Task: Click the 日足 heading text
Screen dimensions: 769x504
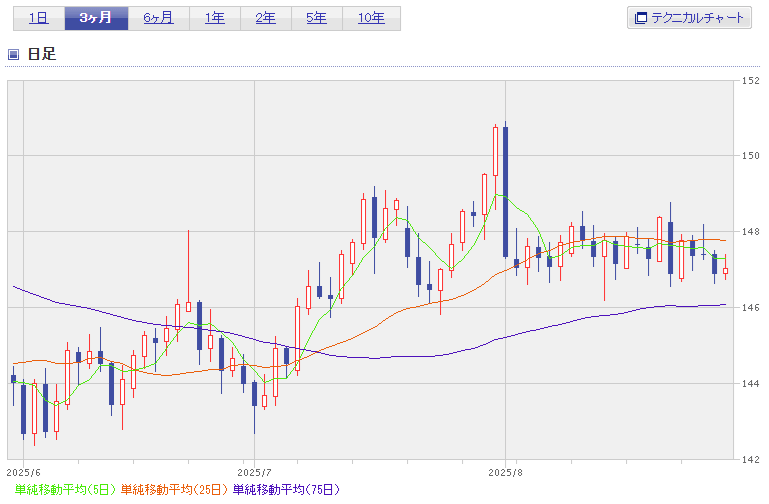Action: coord(42,54)
